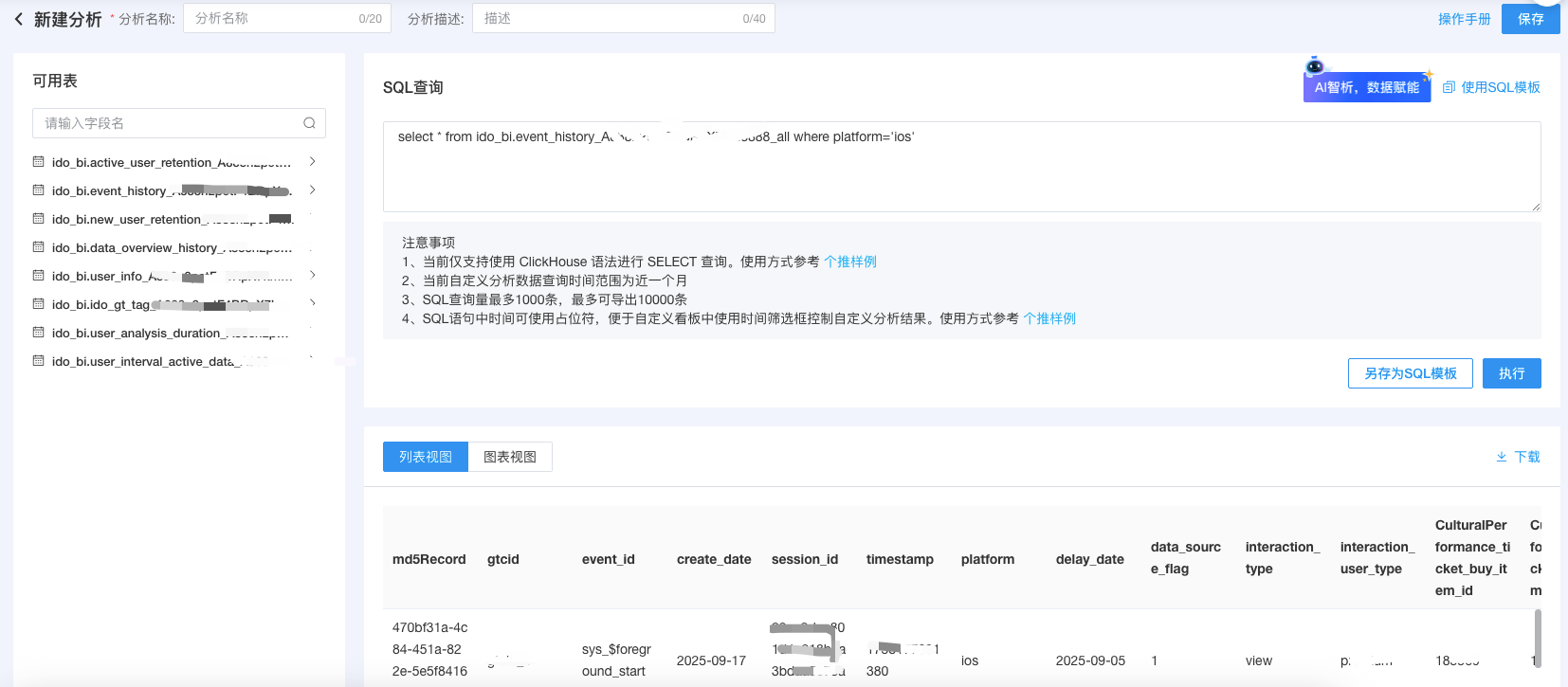Screen dimensions: 1568x687
Task: Click the 使用SQL模板 link
Action: 1500,87
